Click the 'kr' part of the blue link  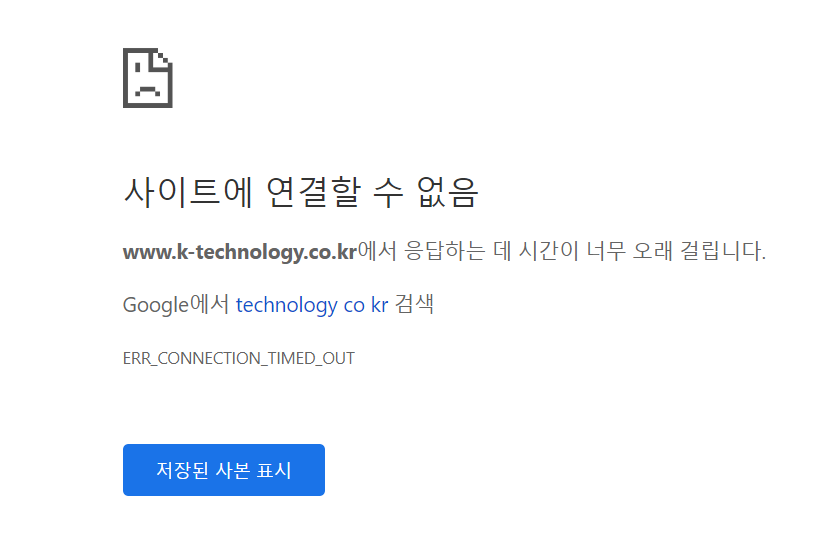click(379, 305)
